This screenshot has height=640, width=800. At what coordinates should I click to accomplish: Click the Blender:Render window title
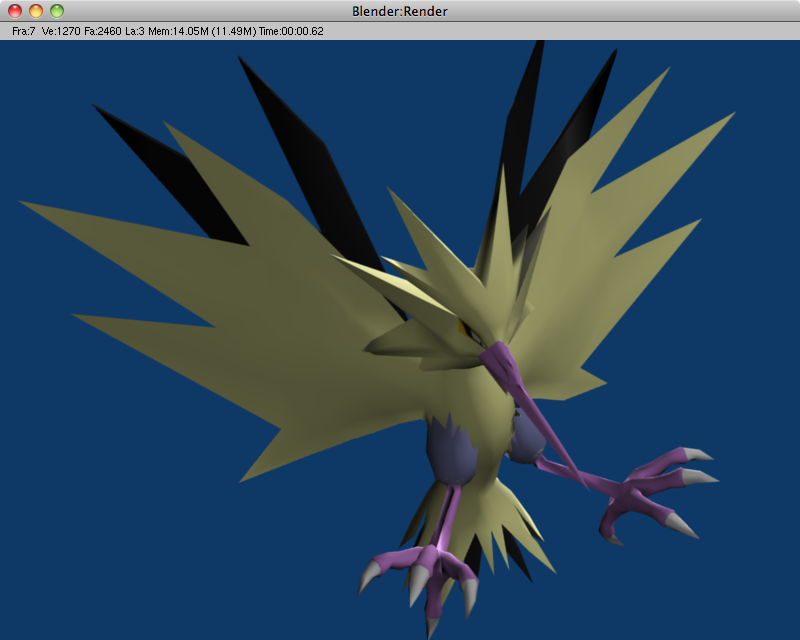tap(399, 11)
